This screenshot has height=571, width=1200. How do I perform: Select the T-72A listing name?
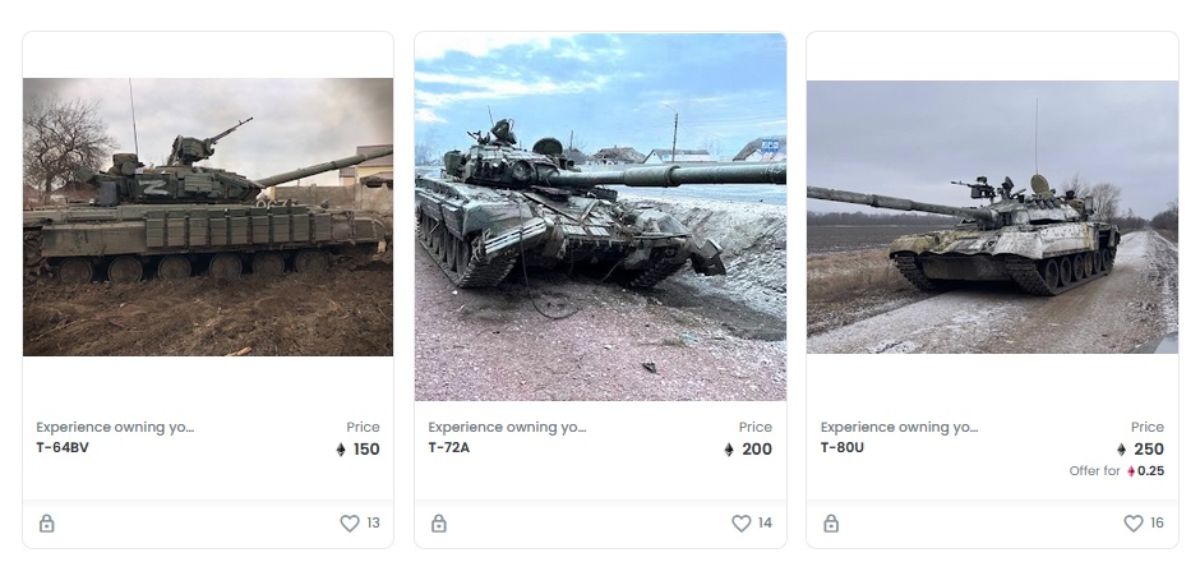point(449,448)
